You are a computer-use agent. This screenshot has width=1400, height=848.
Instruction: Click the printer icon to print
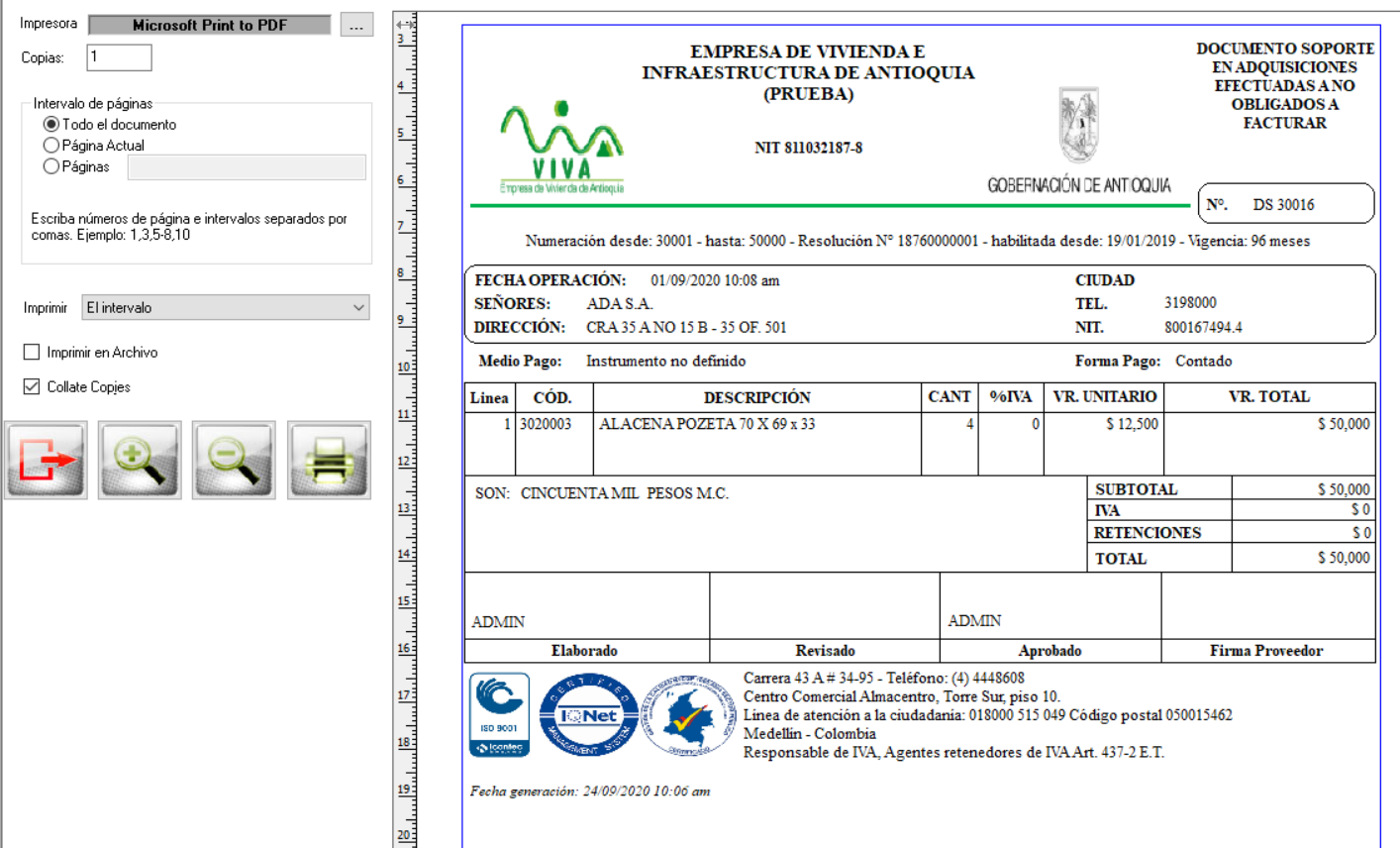[x=329, y=460]
